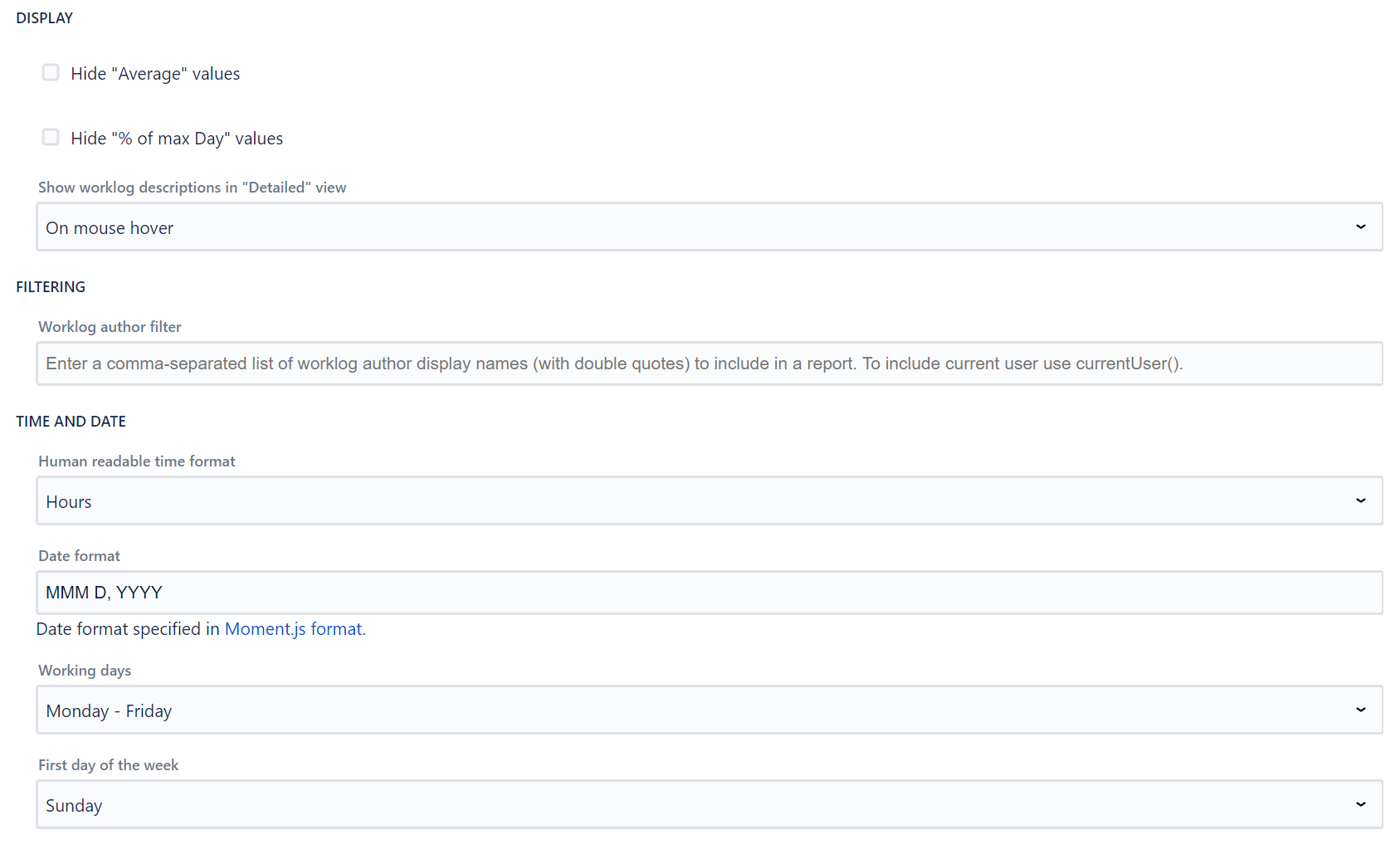Click the "Human readable time format" label
Image resolution: width=1400 pixels, height=864 pixels.
tap(137, 461)
